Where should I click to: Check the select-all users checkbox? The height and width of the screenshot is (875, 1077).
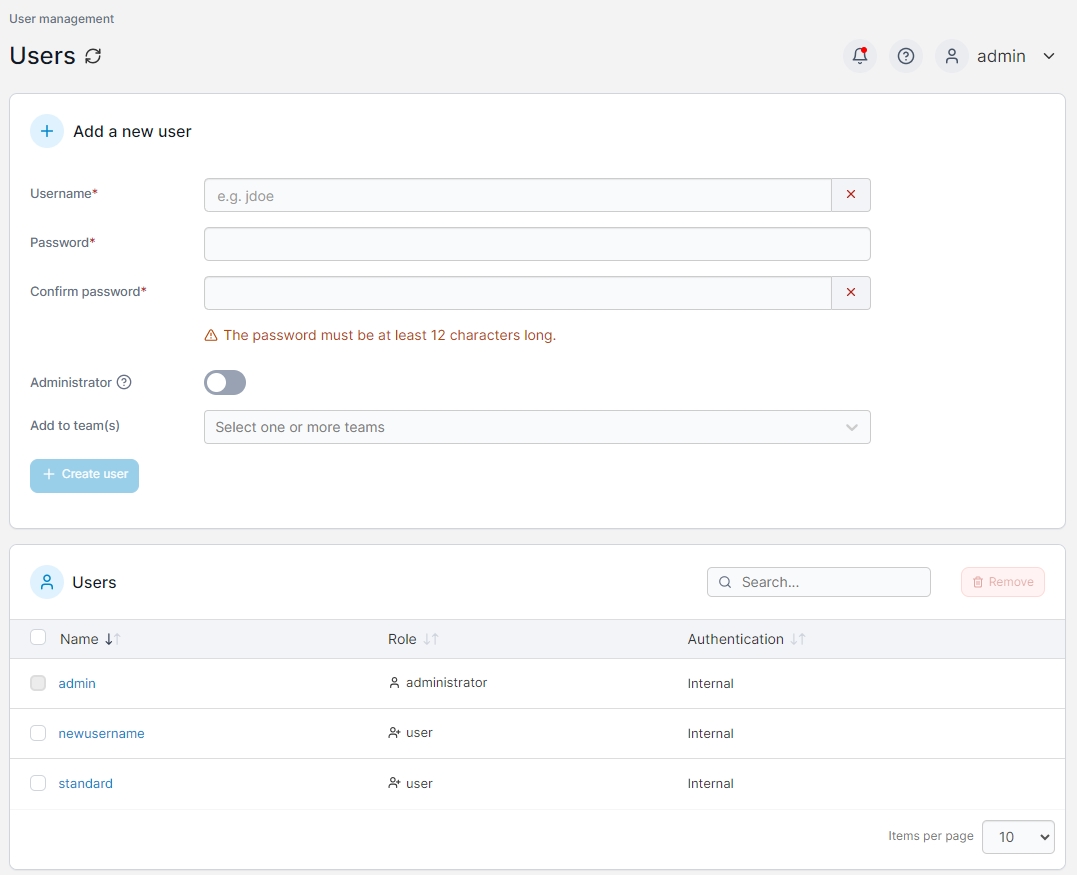(38, 638)
